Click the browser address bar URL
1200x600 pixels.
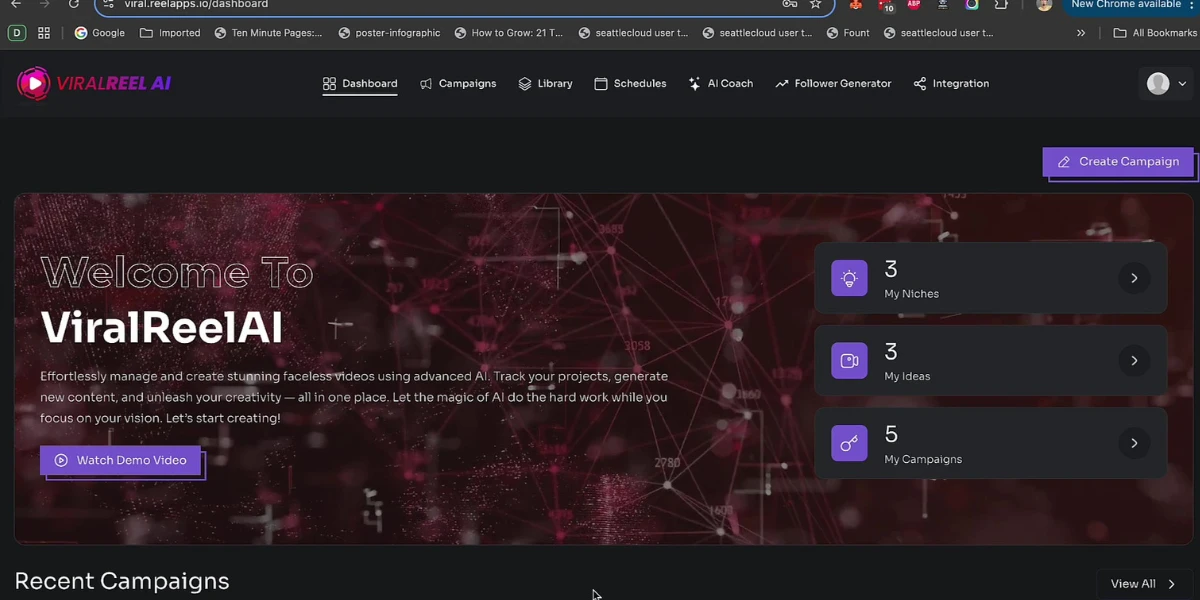(x=196, y=4)
